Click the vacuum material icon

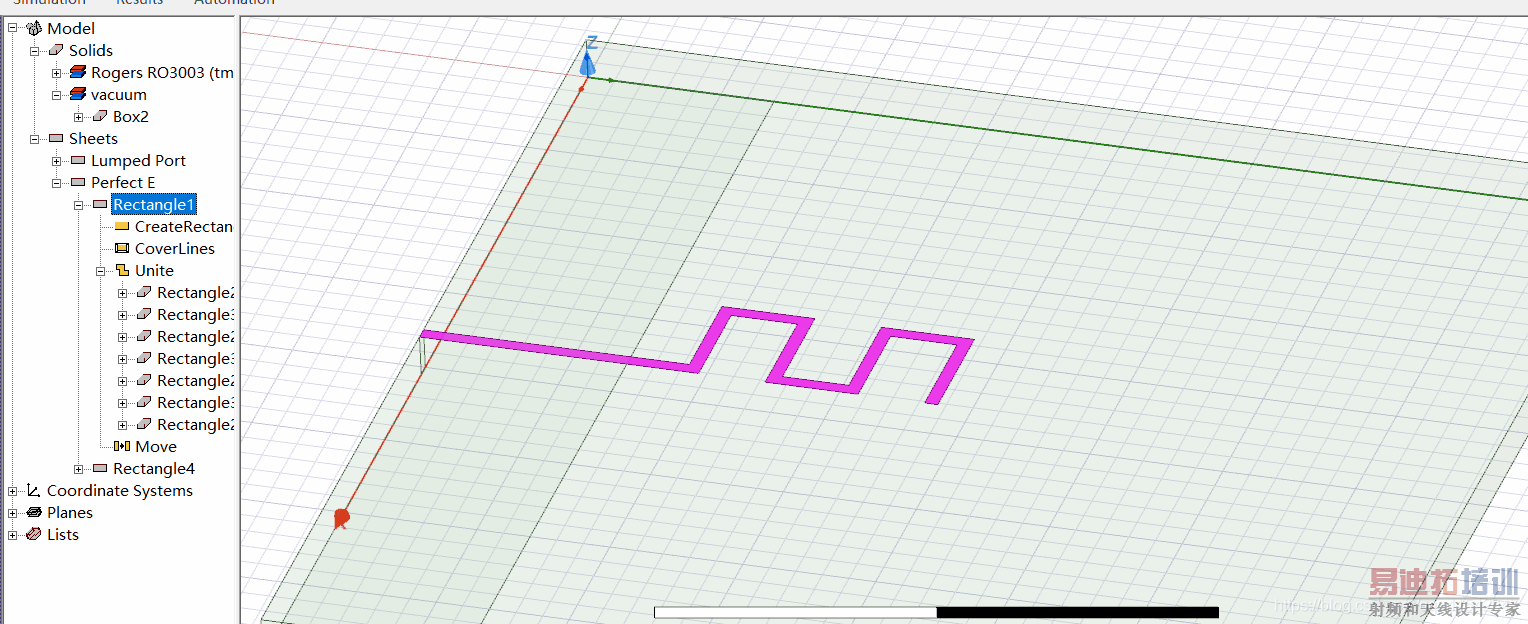coord(78,94)
